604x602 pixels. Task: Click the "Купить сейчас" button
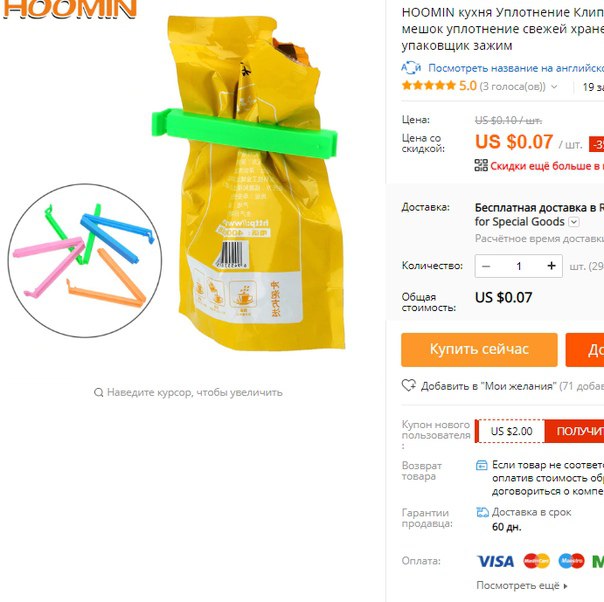(x=479, y=349)
